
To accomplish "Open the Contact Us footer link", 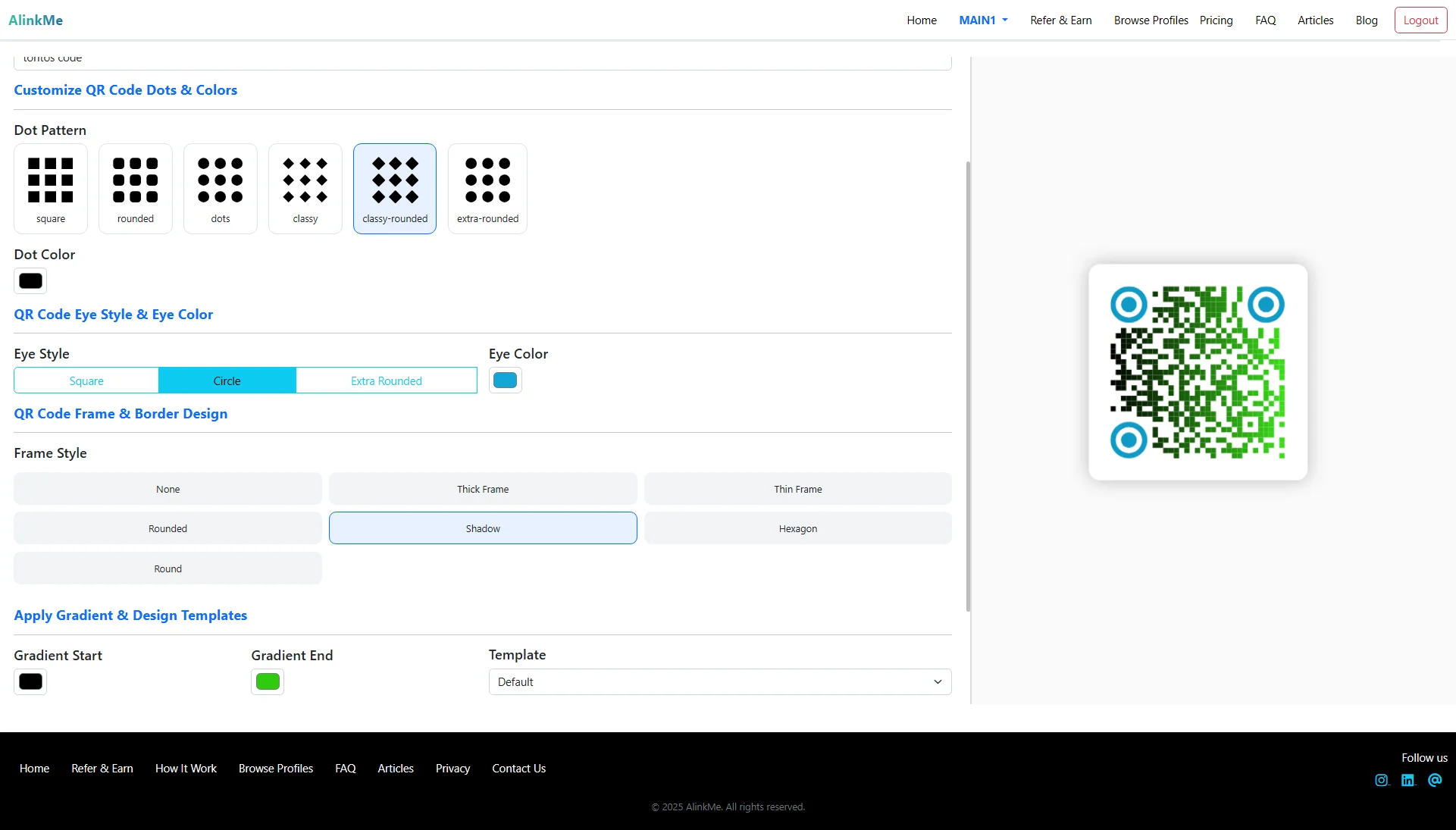I will click(518, 768).
